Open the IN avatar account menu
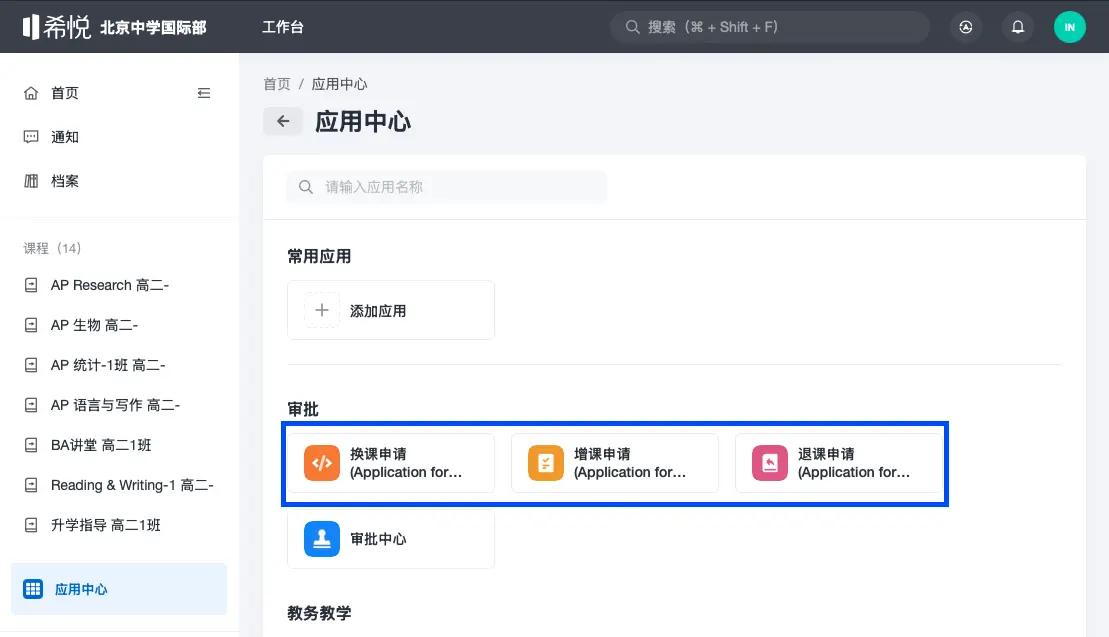This screenshot has width=1109, height=637. (1069, 27)
